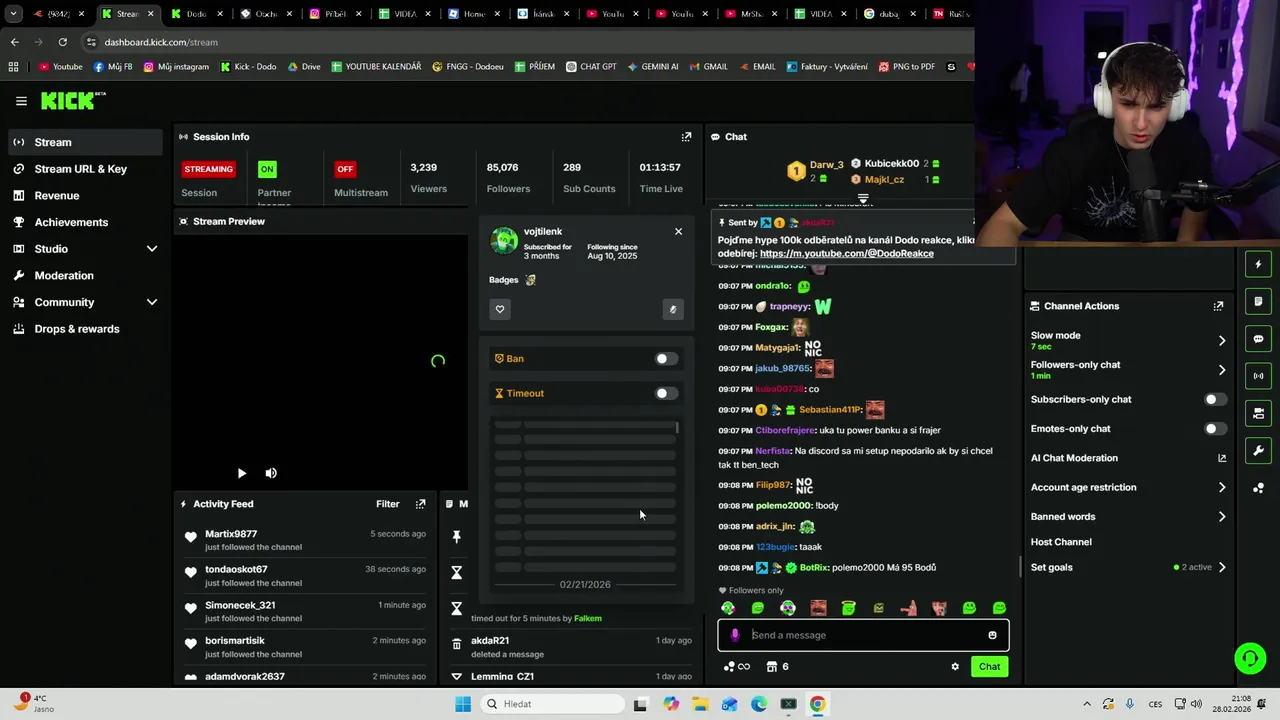Pop out the Session Info panel
1280x720 pixels.
coord(686,137)
